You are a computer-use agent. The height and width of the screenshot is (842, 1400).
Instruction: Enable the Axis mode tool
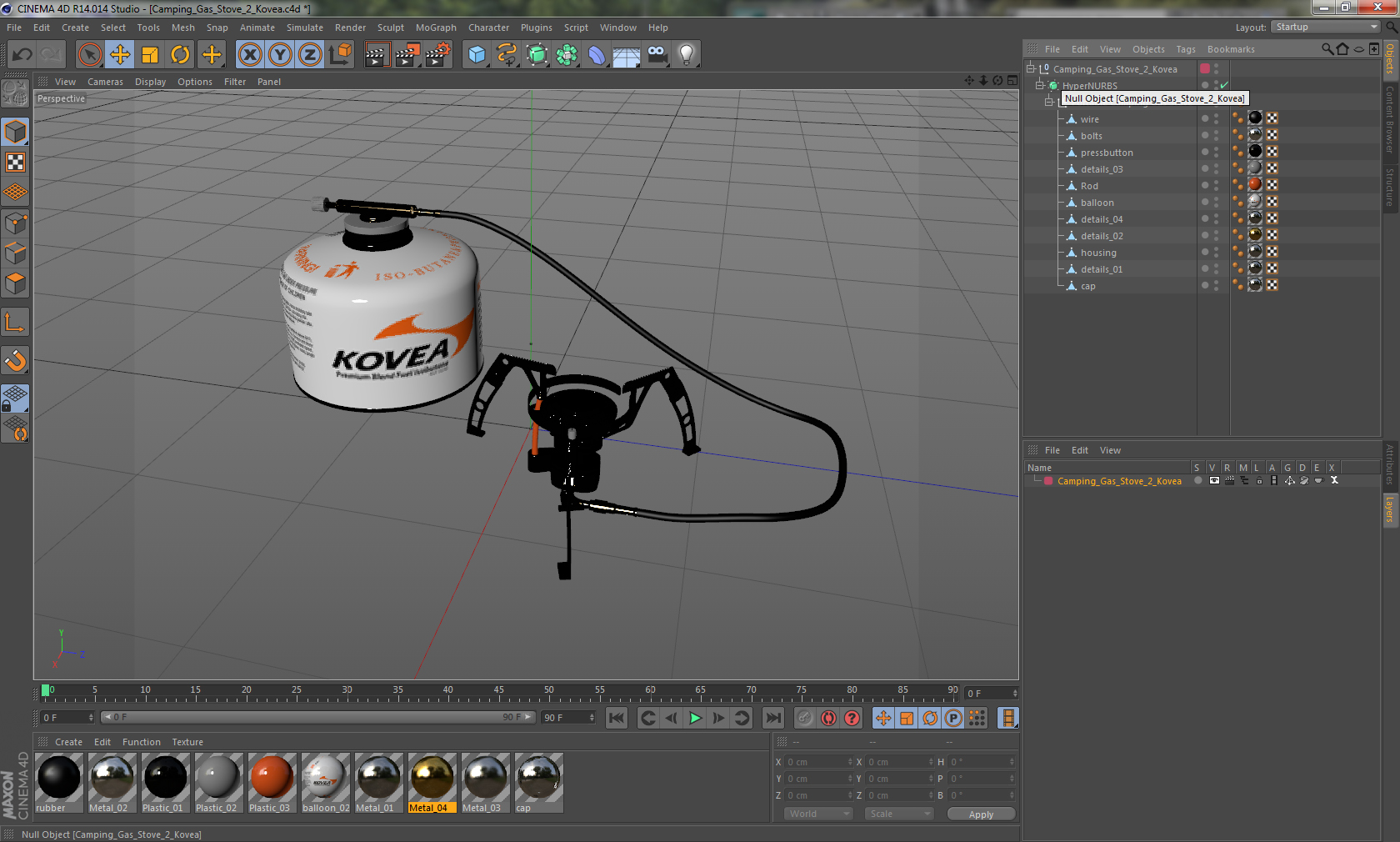15,322
